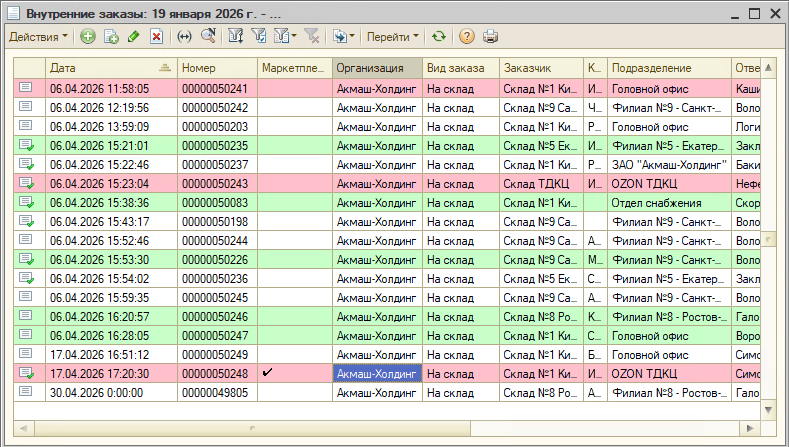Select date cell 17.04.2026 16:51:12

[x=111, y=355]
